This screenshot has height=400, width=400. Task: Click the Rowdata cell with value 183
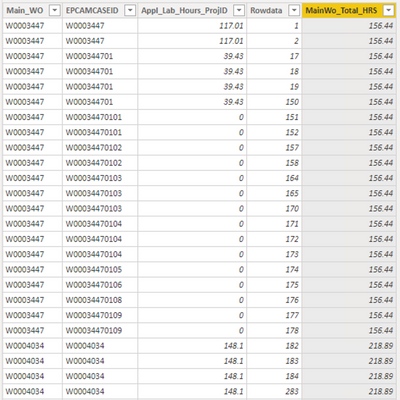coord(274,361)
